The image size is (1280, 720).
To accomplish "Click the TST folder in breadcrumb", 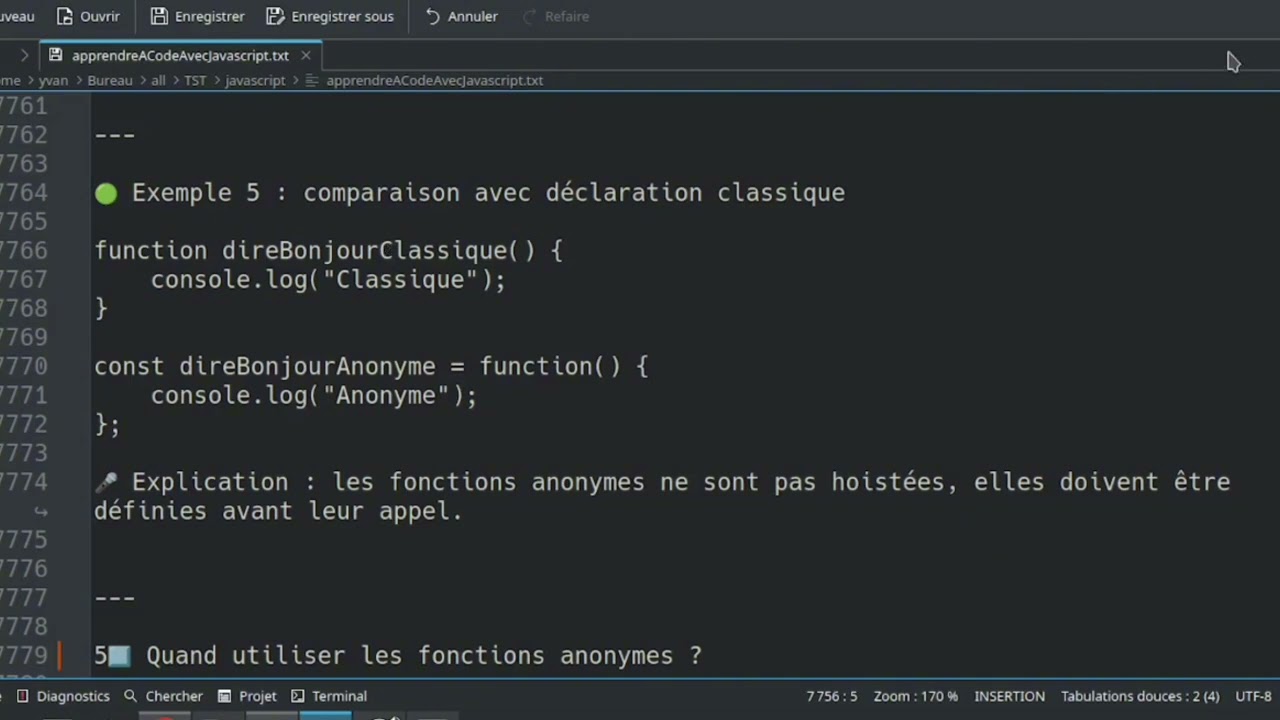I will 195,80.
